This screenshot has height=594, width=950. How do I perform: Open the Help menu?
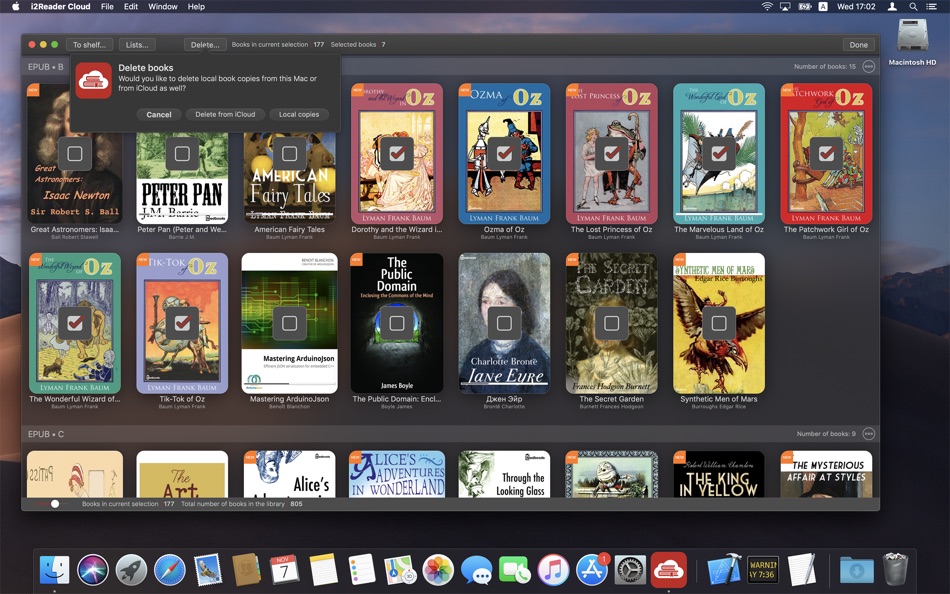tap(196, 7)
